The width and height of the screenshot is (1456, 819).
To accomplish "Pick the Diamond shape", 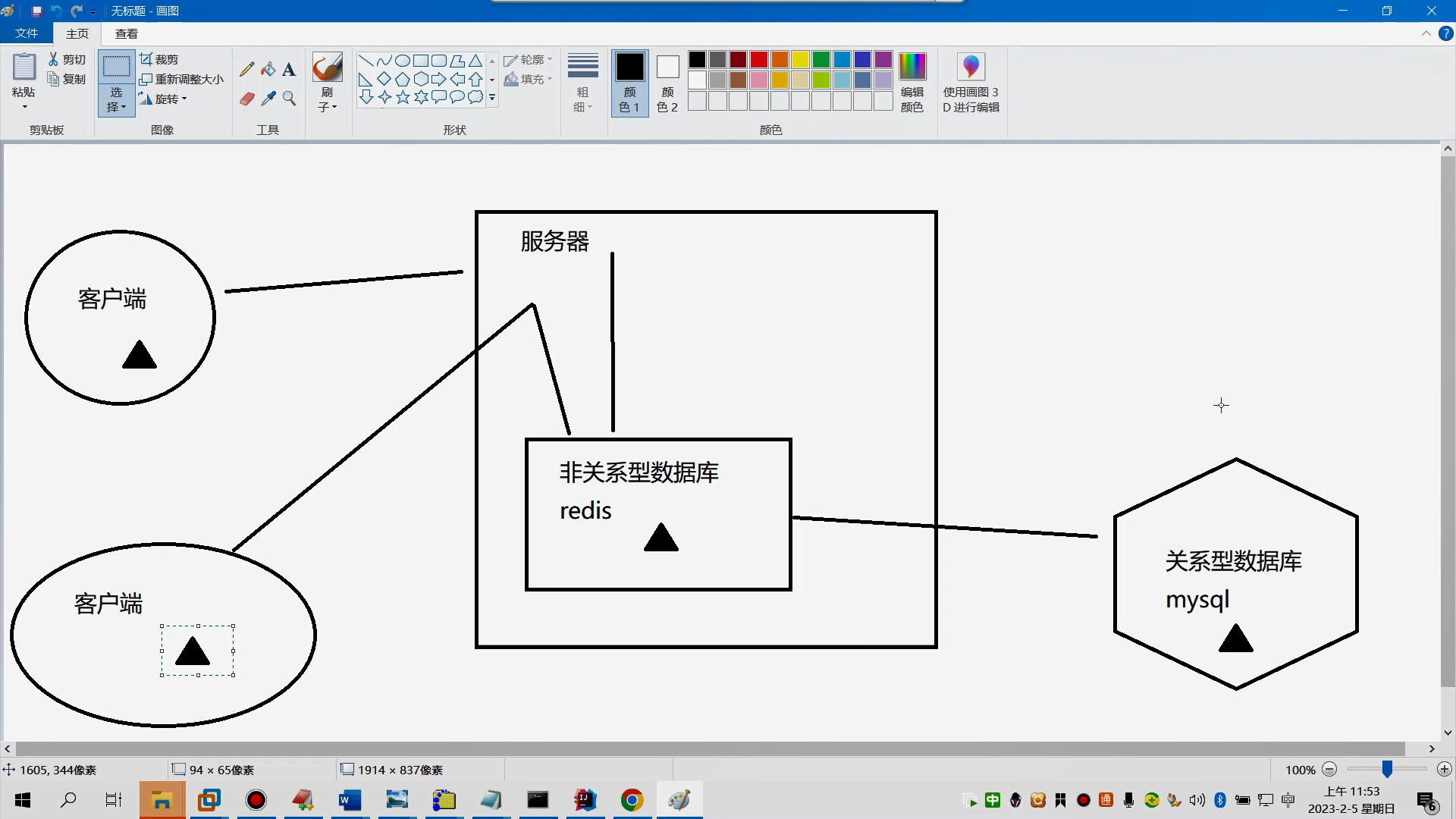I will point(384,79).
